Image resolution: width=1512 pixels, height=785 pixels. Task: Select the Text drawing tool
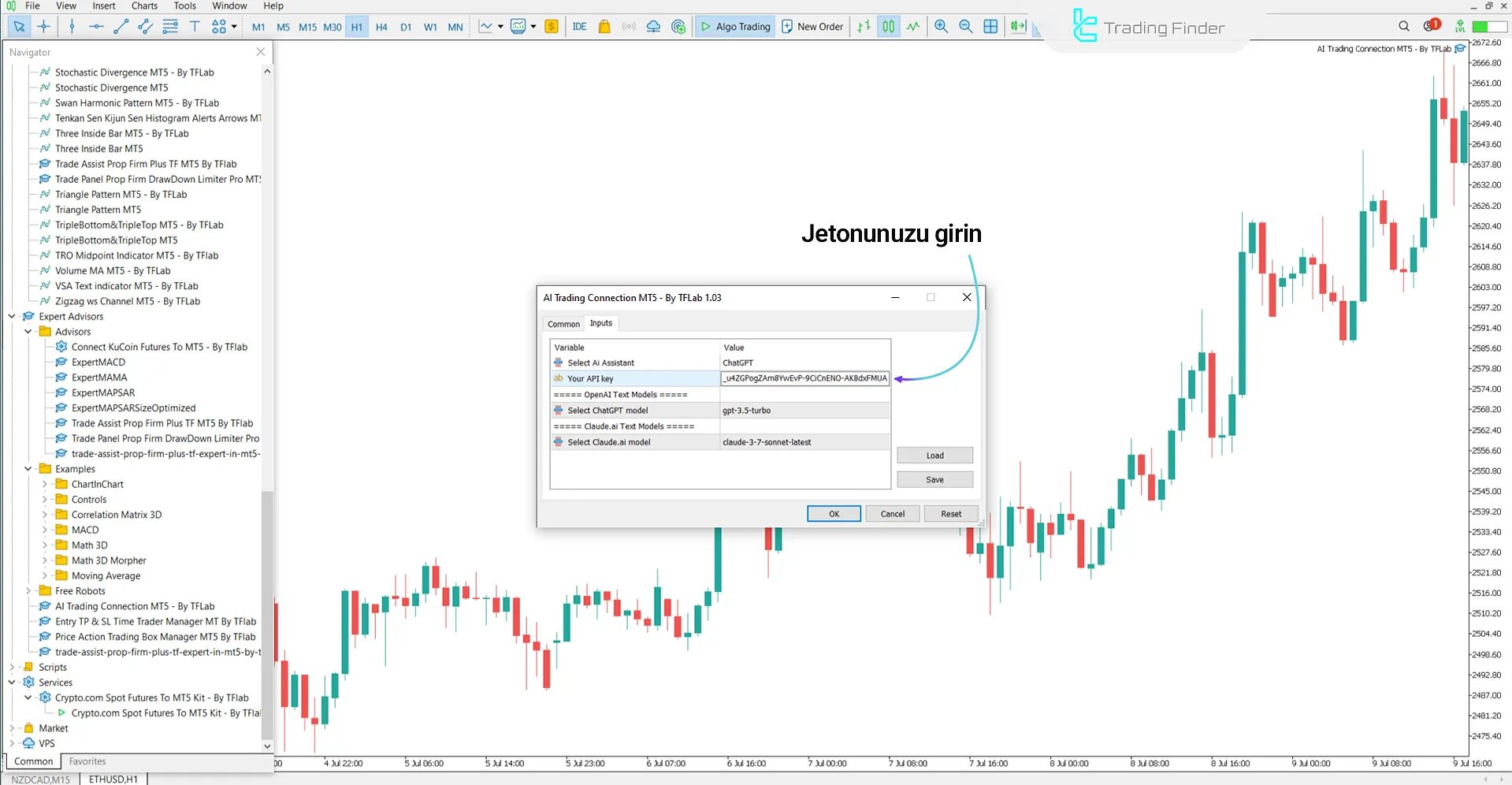[195, 26]
